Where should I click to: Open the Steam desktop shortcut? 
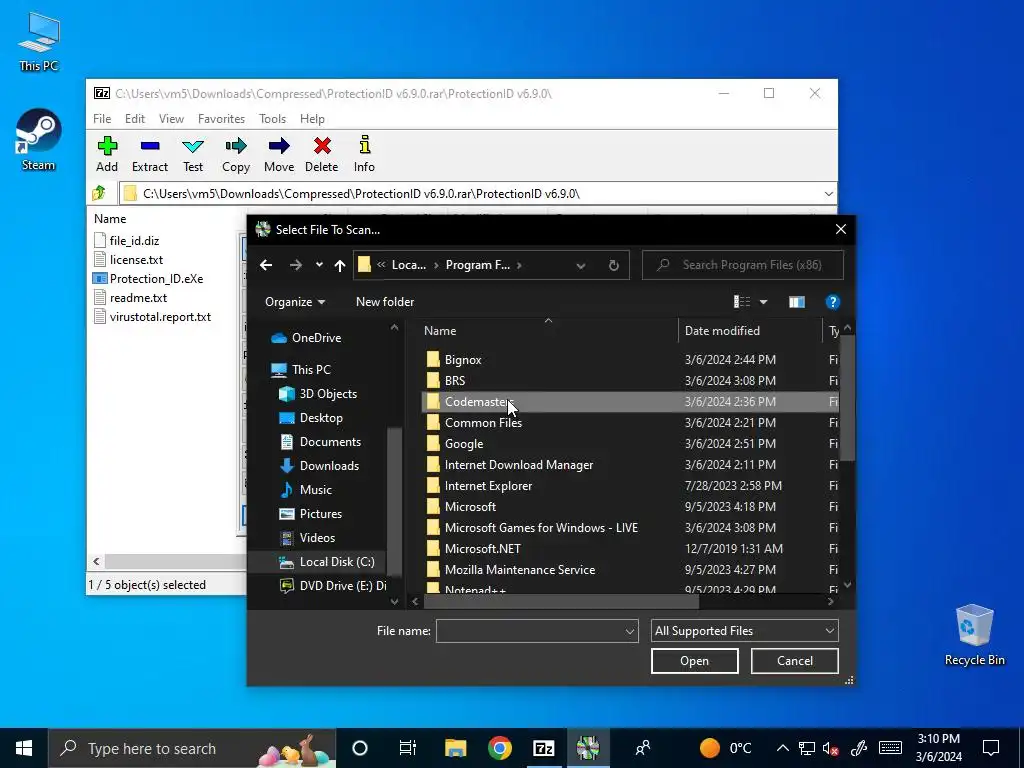pos(39,140)
